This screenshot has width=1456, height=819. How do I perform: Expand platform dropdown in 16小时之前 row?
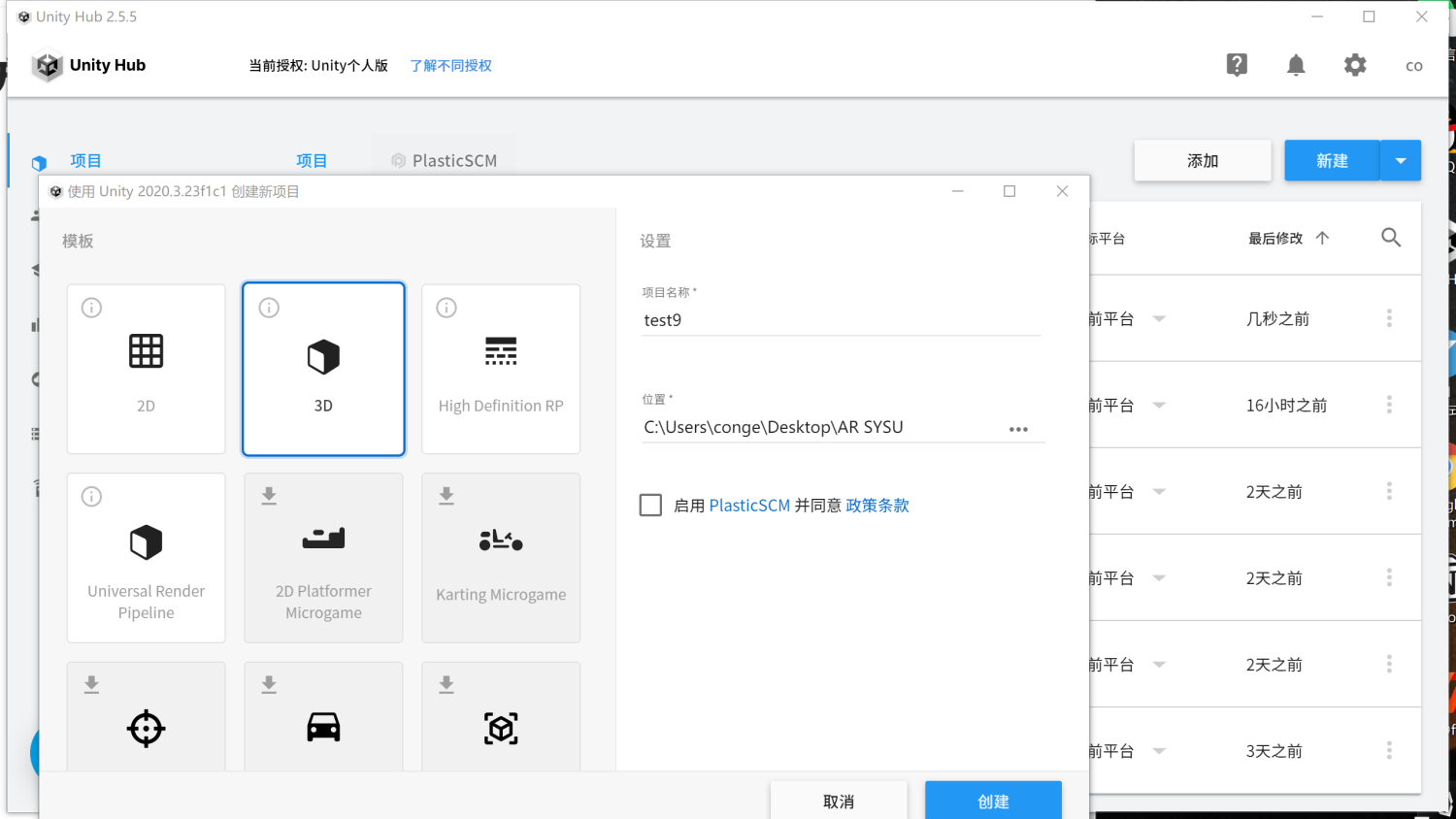point(1159,405)
